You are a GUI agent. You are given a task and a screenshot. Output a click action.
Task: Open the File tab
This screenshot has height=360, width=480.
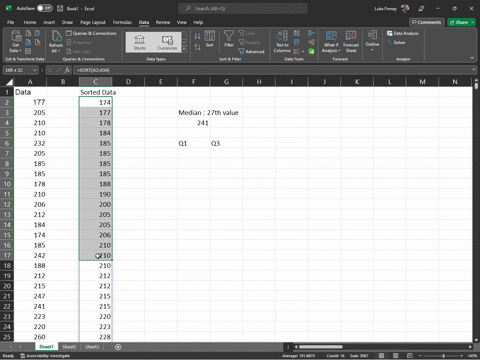tap(11, 22)
